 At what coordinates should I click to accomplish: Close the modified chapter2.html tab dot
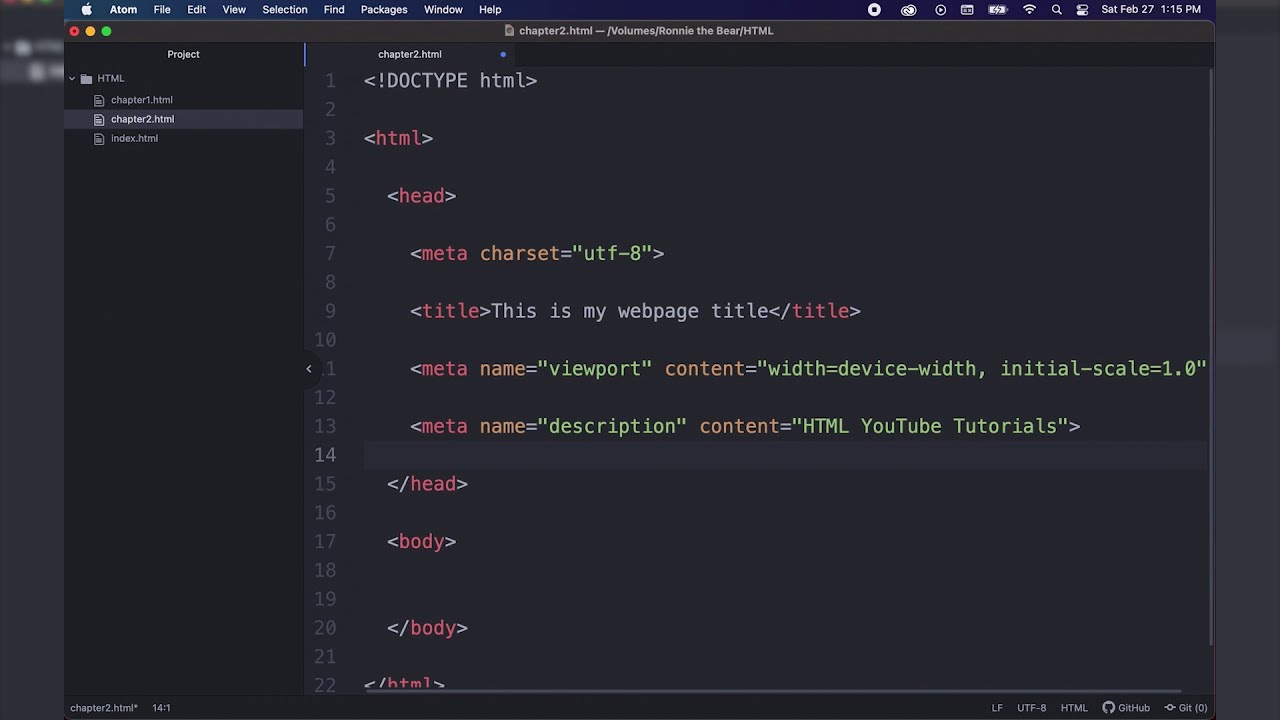tap(503, 54)
